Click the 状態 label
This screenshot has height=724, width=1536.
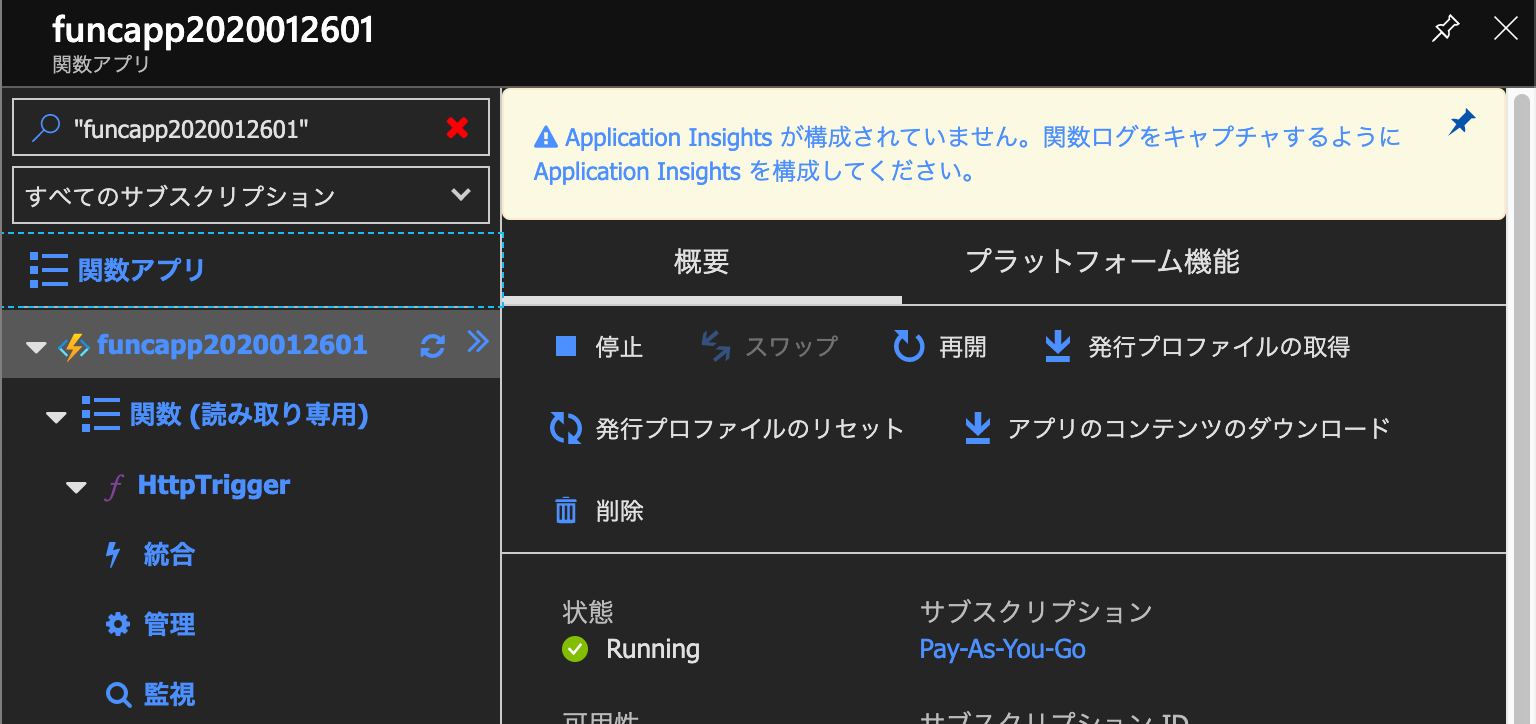tap(588, 612)
